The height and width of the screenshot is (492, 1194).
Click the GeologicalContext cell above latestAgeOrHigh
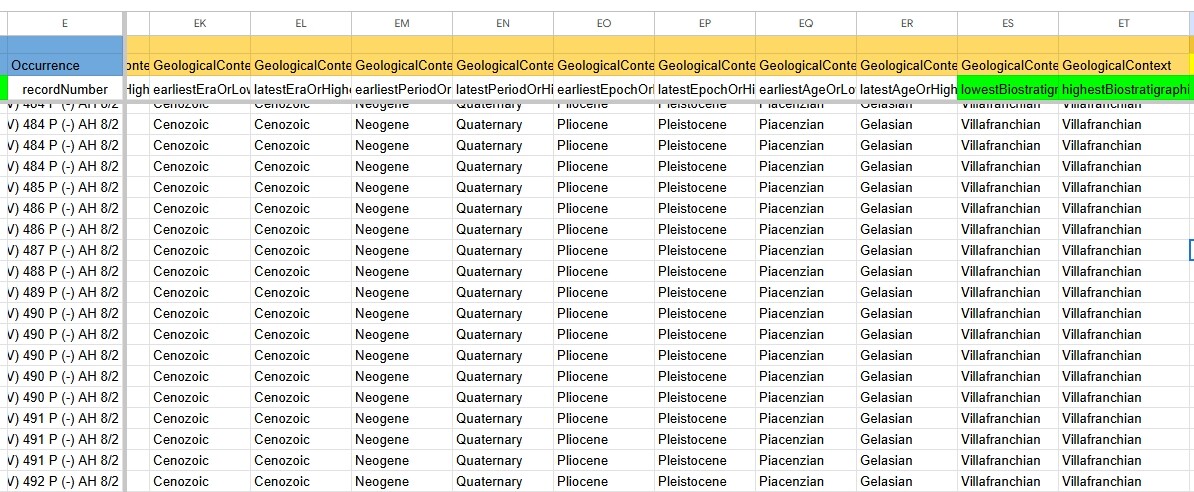907,65
